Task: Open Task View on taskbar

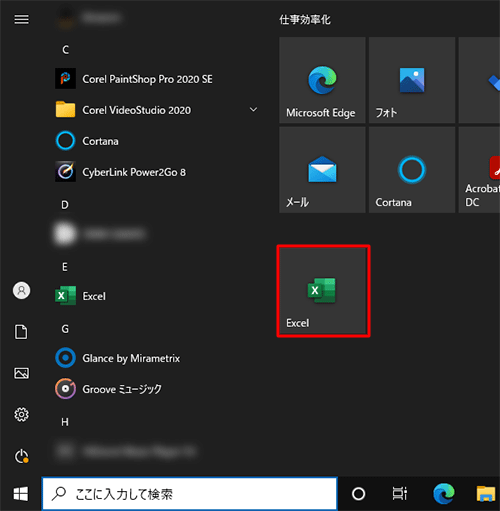Action: [399, 494]
